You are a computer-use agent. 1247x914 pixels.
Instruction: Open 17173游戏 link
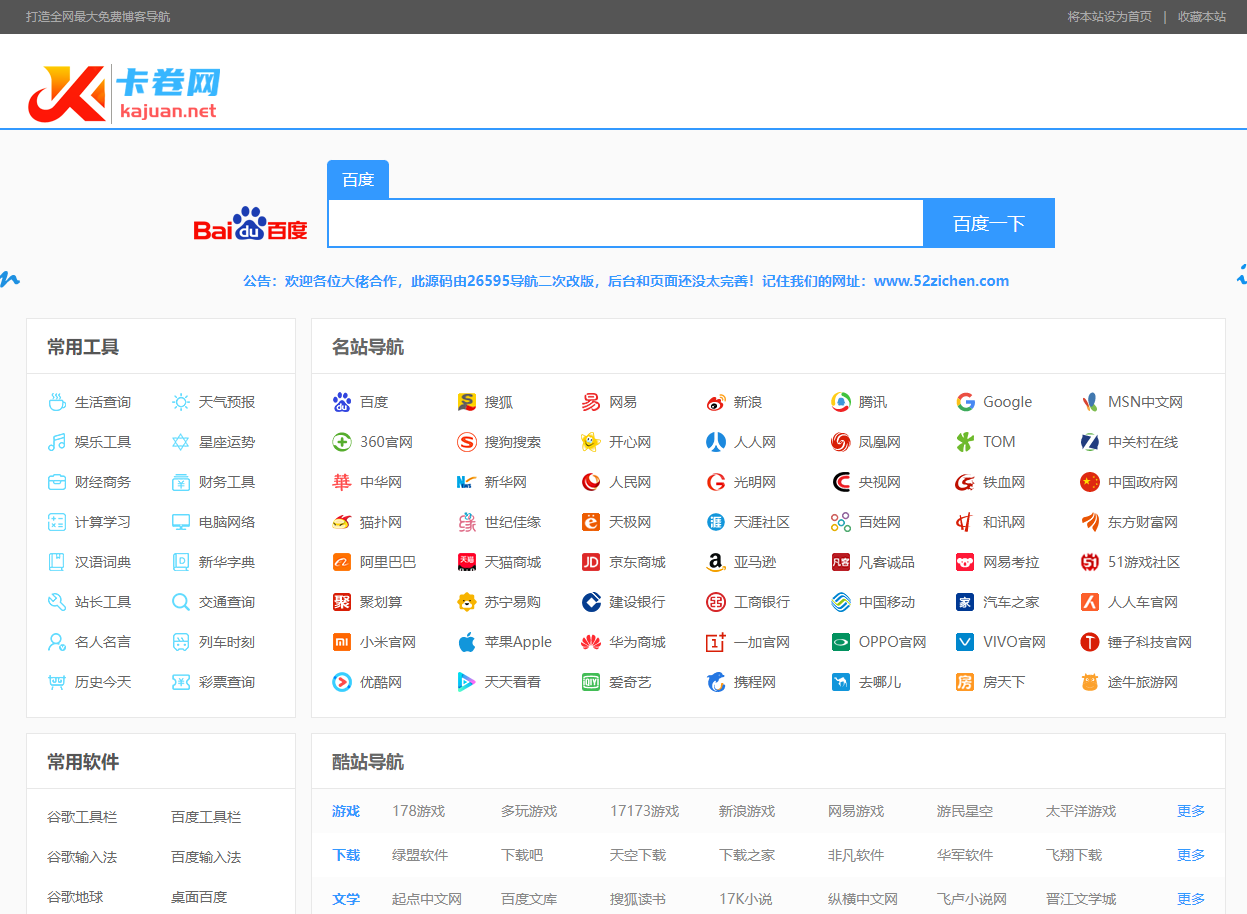coord(644,811)
